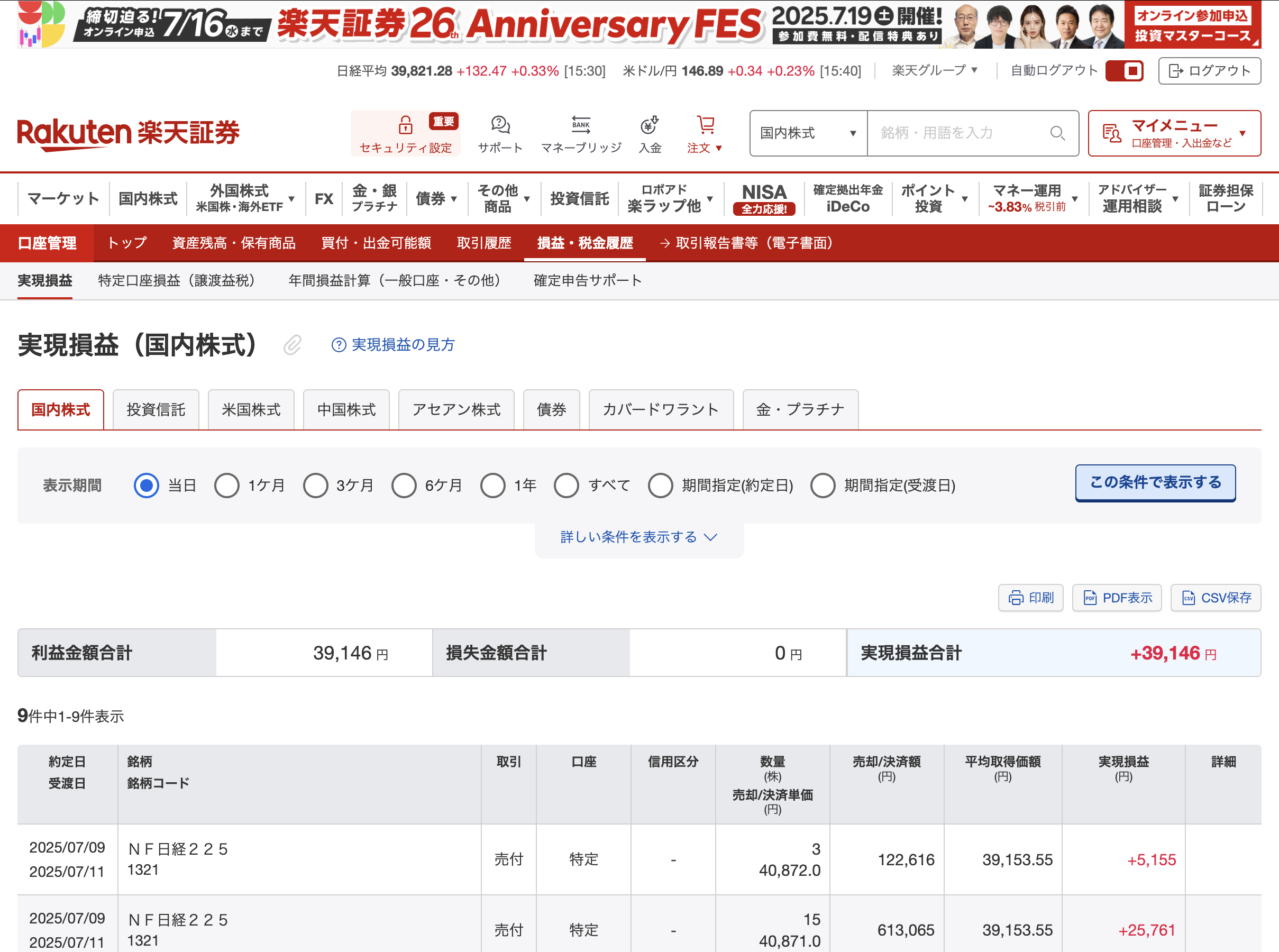
Task: Open 買付・出金可能額 in red bar
Action: [x=376, y=243]
